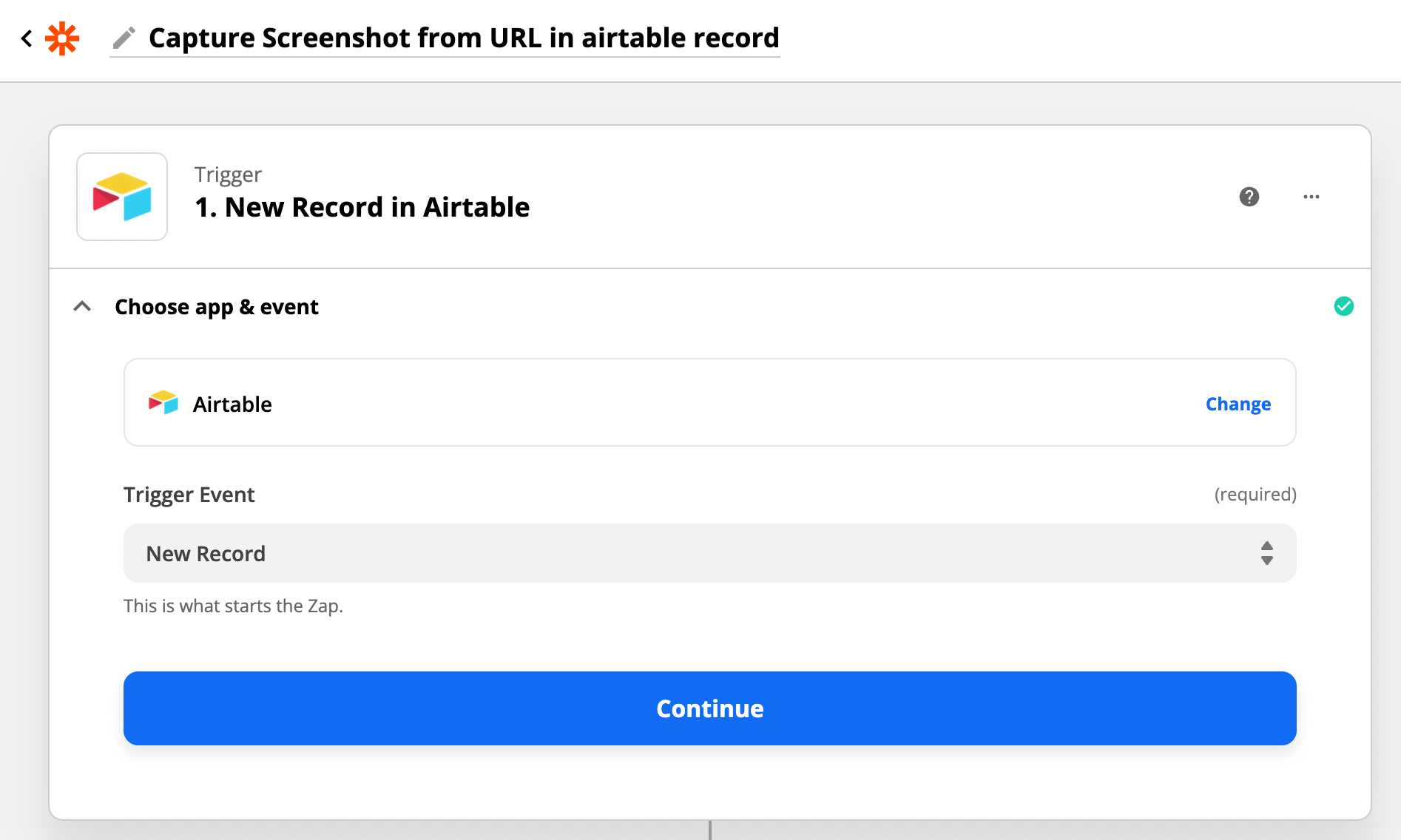Click the back arrow to exit the editor
Screen dimensions: 1401x840
coord(27,38)
